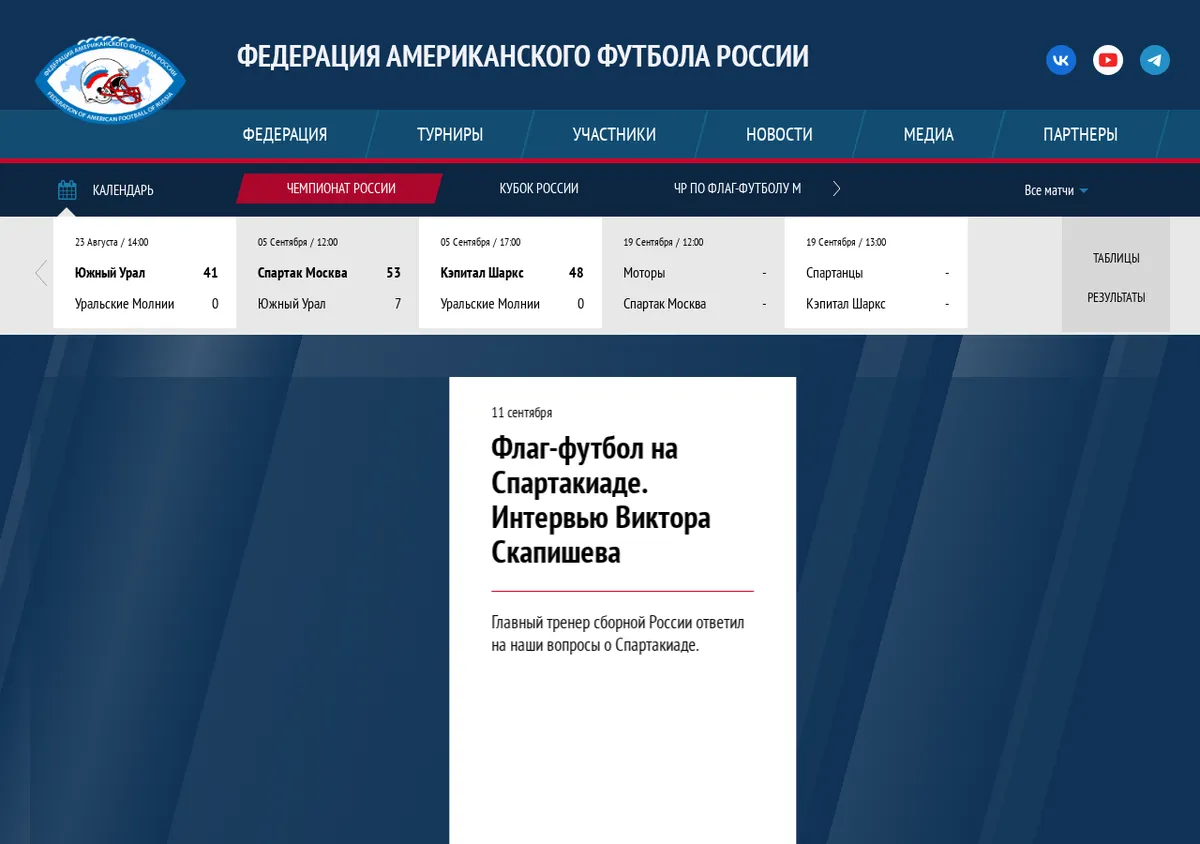Expand the Все матчи dropdown
The height and width of the screenshot is (844, 1200).
tap(1056, 190)
